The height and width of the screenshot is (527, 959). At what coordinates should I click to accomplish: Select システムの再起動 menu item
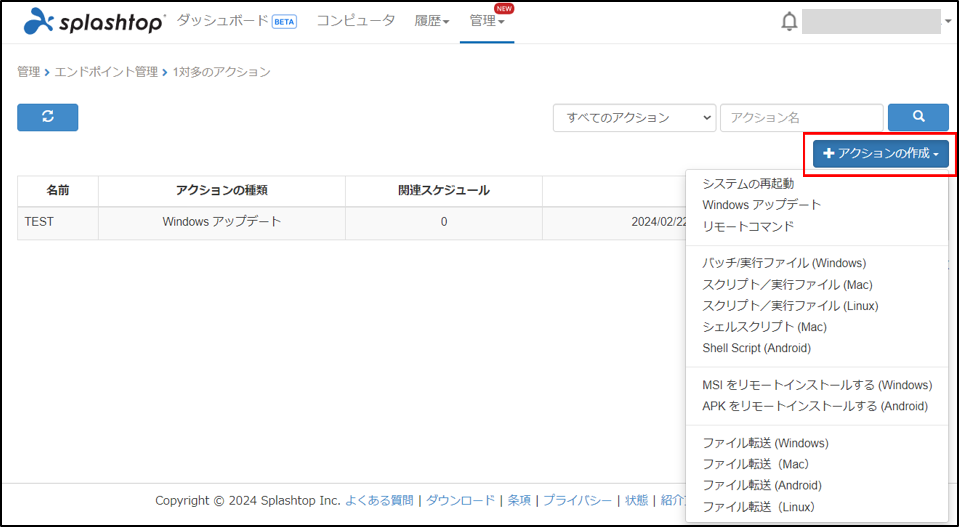click(x=748, y=183)
